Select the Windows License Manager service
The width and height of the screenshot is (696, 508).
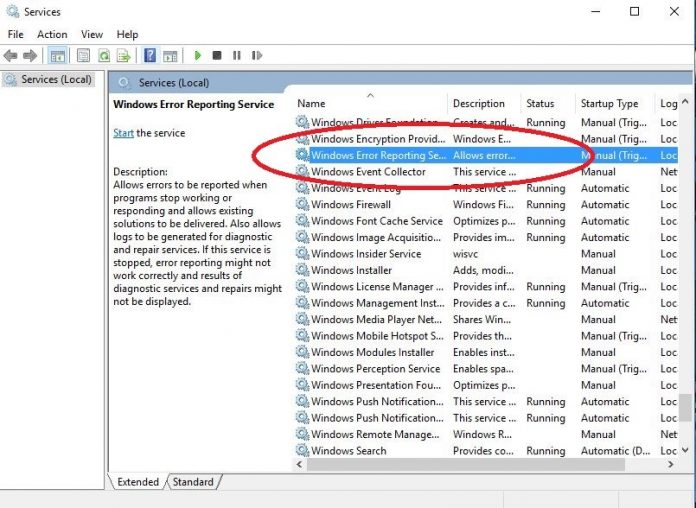click(377, 287)
